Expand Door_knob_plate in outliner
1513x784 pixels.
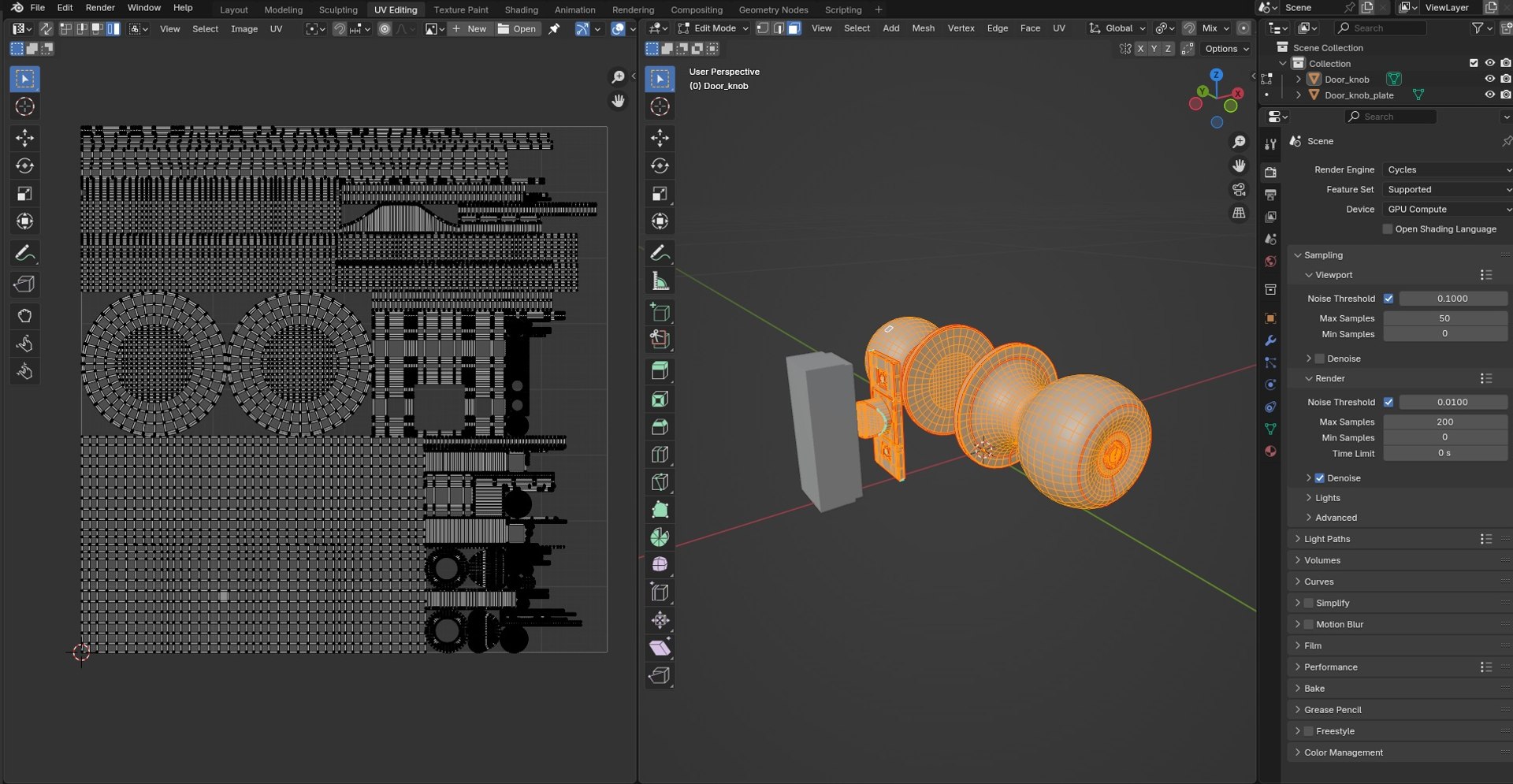(x=1298, y=95)
